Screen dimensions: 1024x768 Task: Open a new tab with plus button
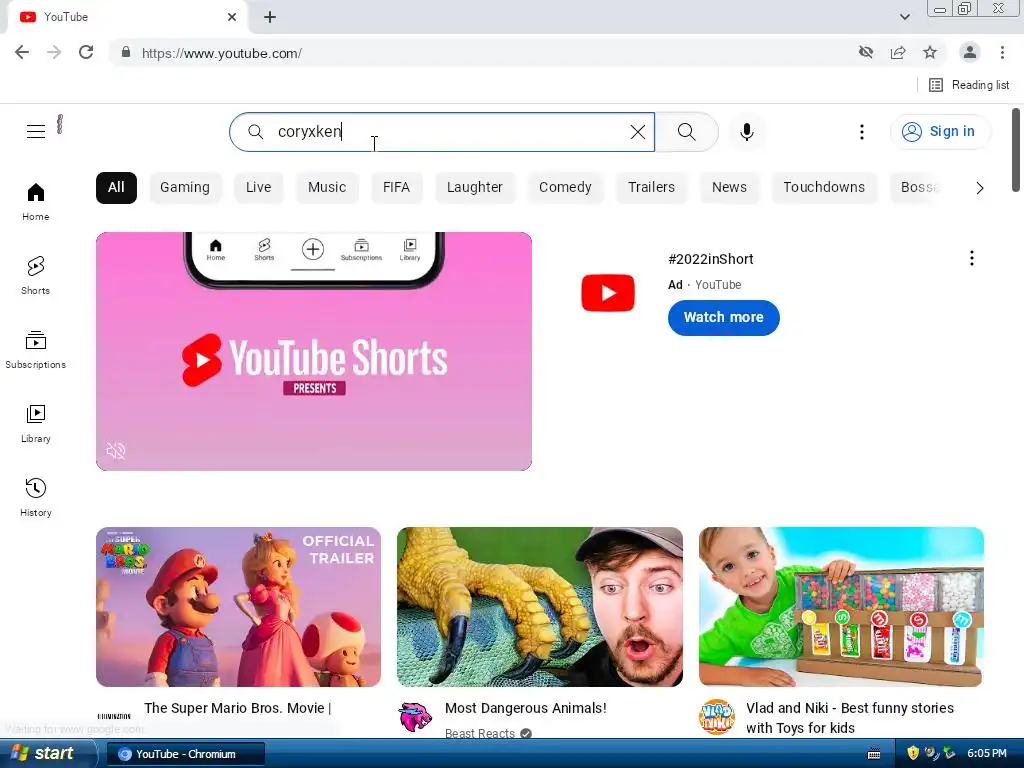[x=270, y=17]
